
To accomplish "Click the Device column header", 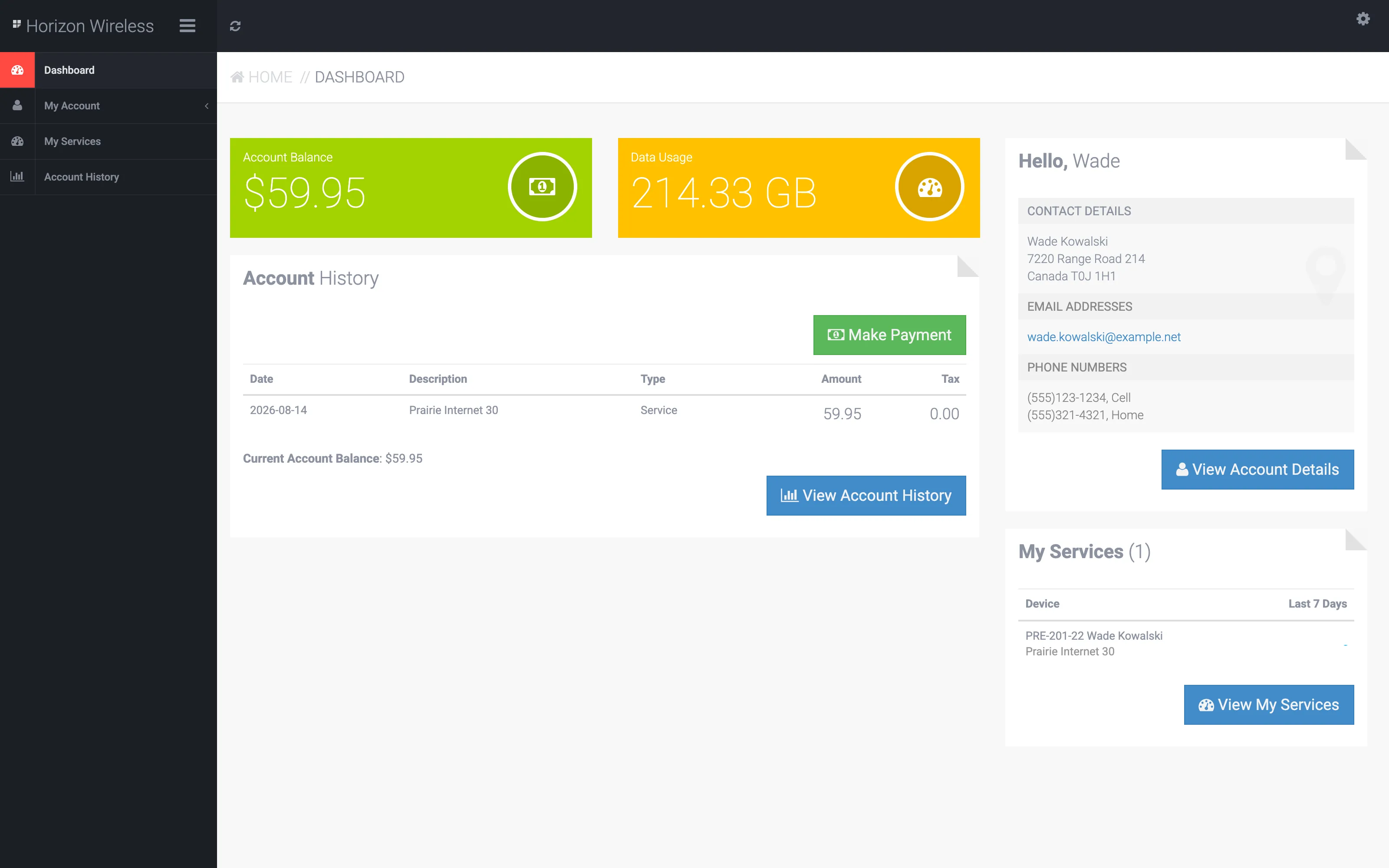I will coord(1042,604).
